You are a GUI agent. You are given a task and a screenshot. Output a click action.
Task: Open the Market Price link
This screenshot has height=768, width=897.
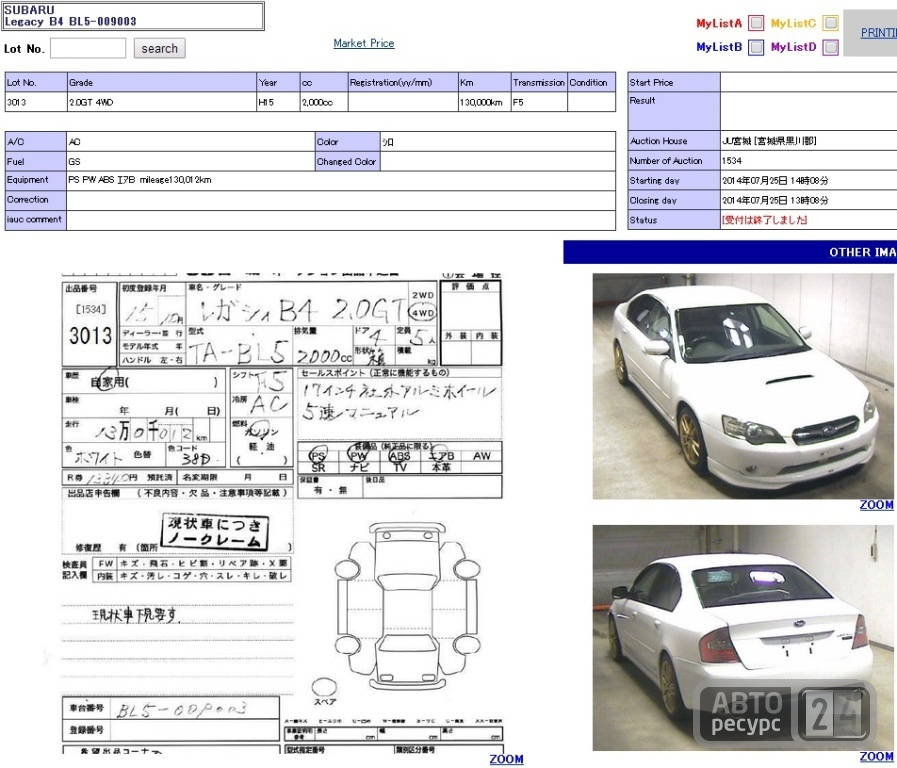pyautogui.click(x=364, y=43)
